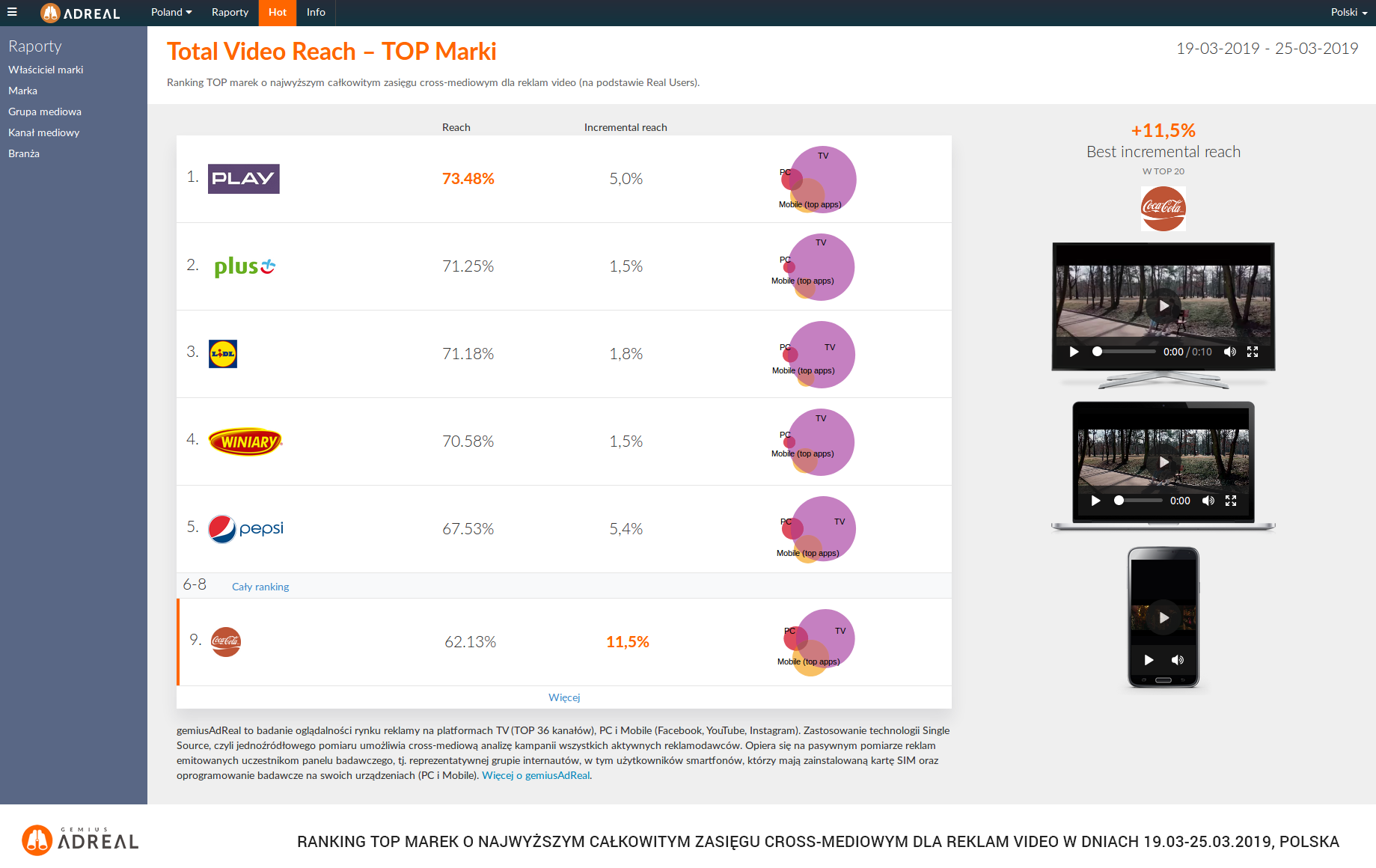This screenshot has width=1376, height=868.
Task: Open the Raporty menu item
Action: pyautogui.click(x=230, y=12)
